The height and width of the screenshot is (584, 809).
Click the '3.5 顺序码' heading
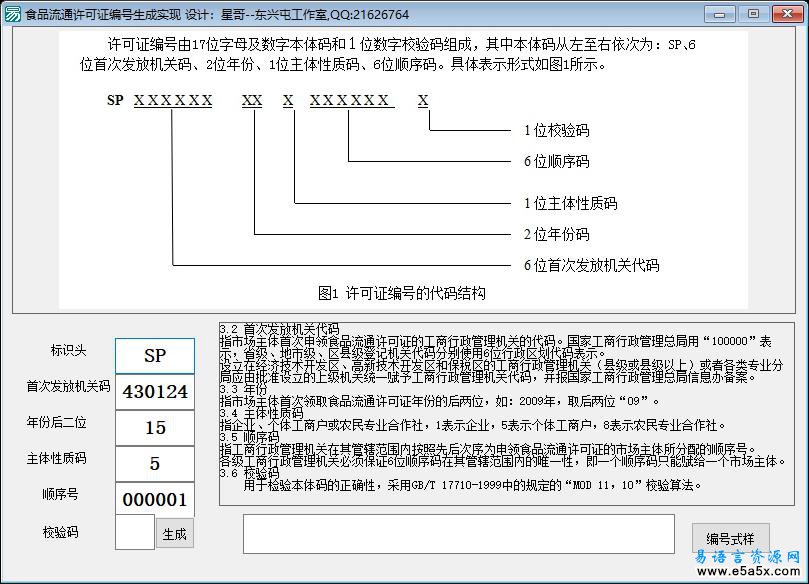(x=249, y=437)
